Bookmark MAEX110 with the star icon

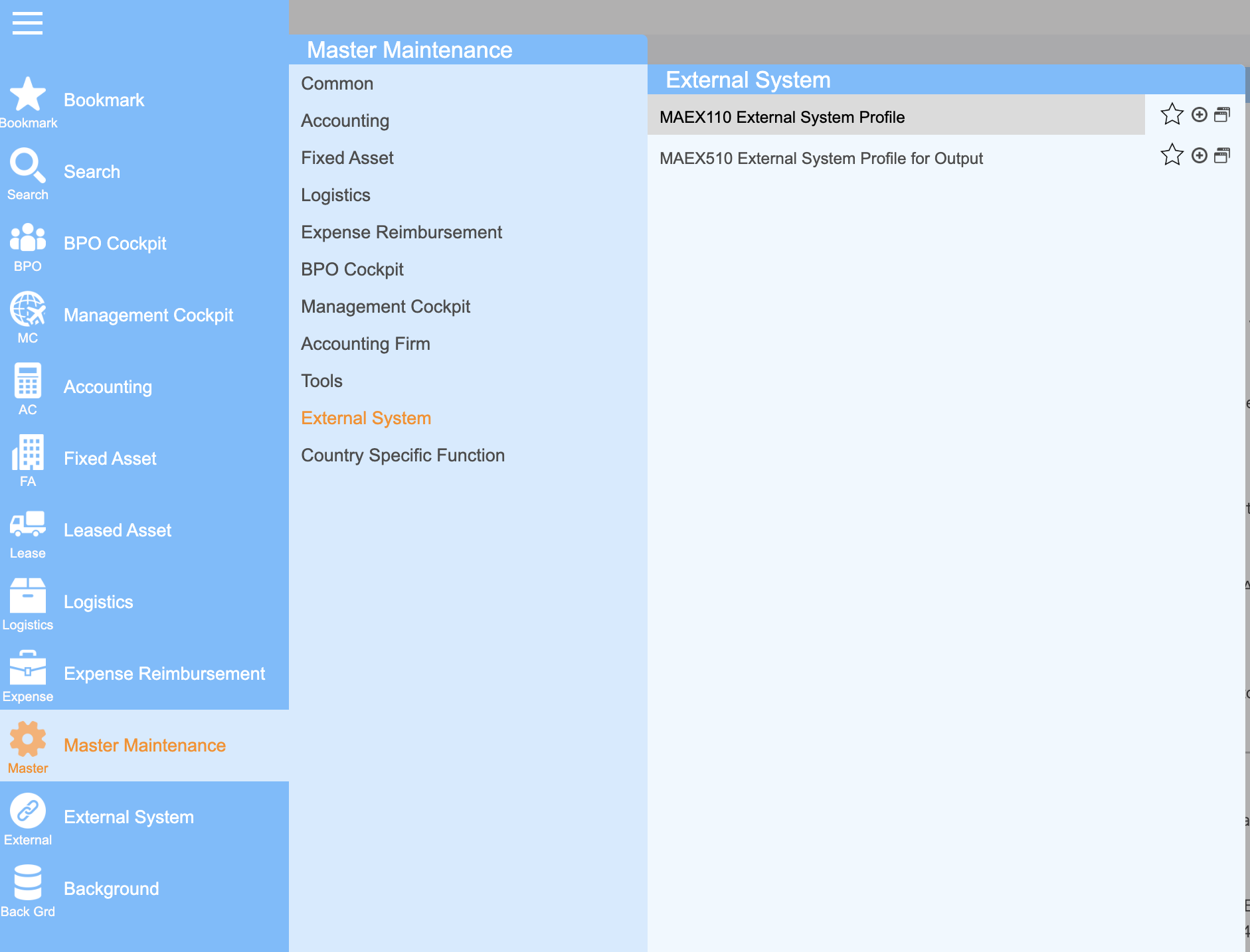click(1172, 114)
